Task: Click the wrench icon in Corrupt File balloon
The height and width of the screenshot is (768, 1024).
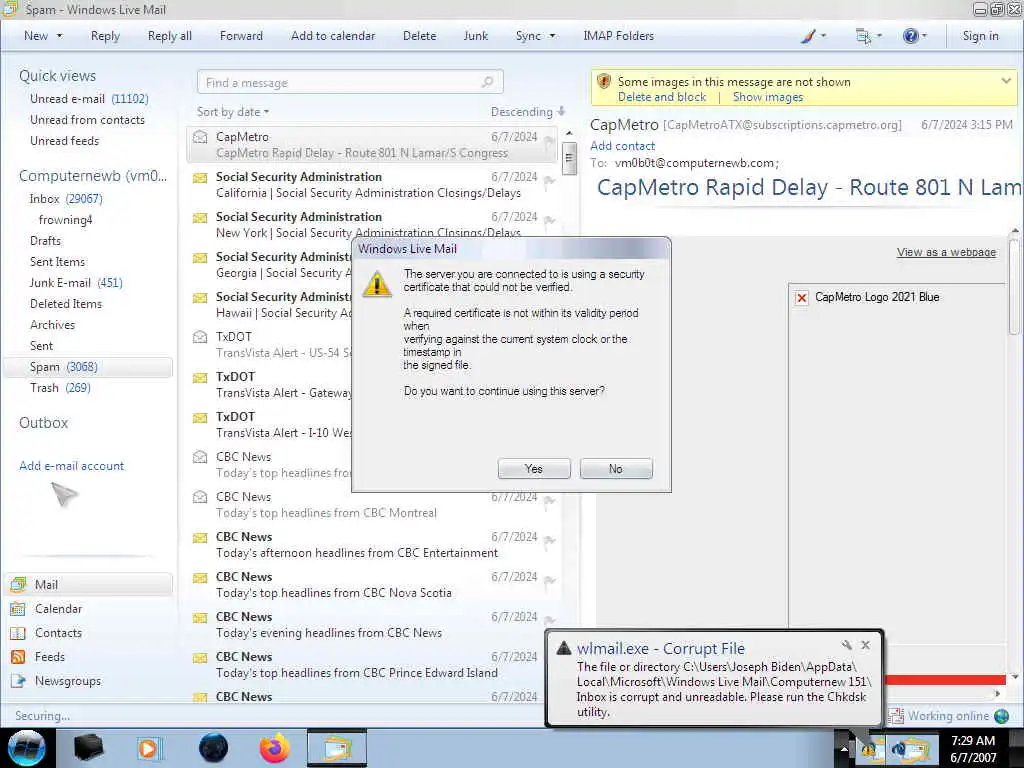Action: coord(847,645)
